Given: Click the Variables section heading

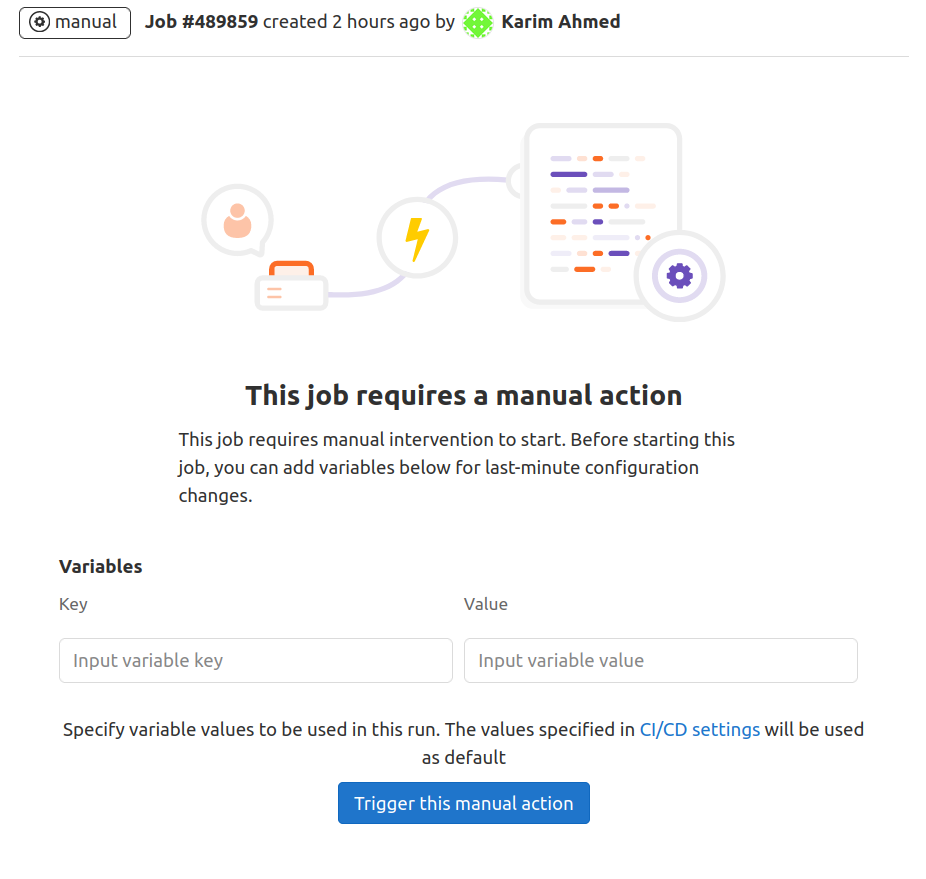Looking at the screenshot, I should pyautogui.click(x=100, y=567).
